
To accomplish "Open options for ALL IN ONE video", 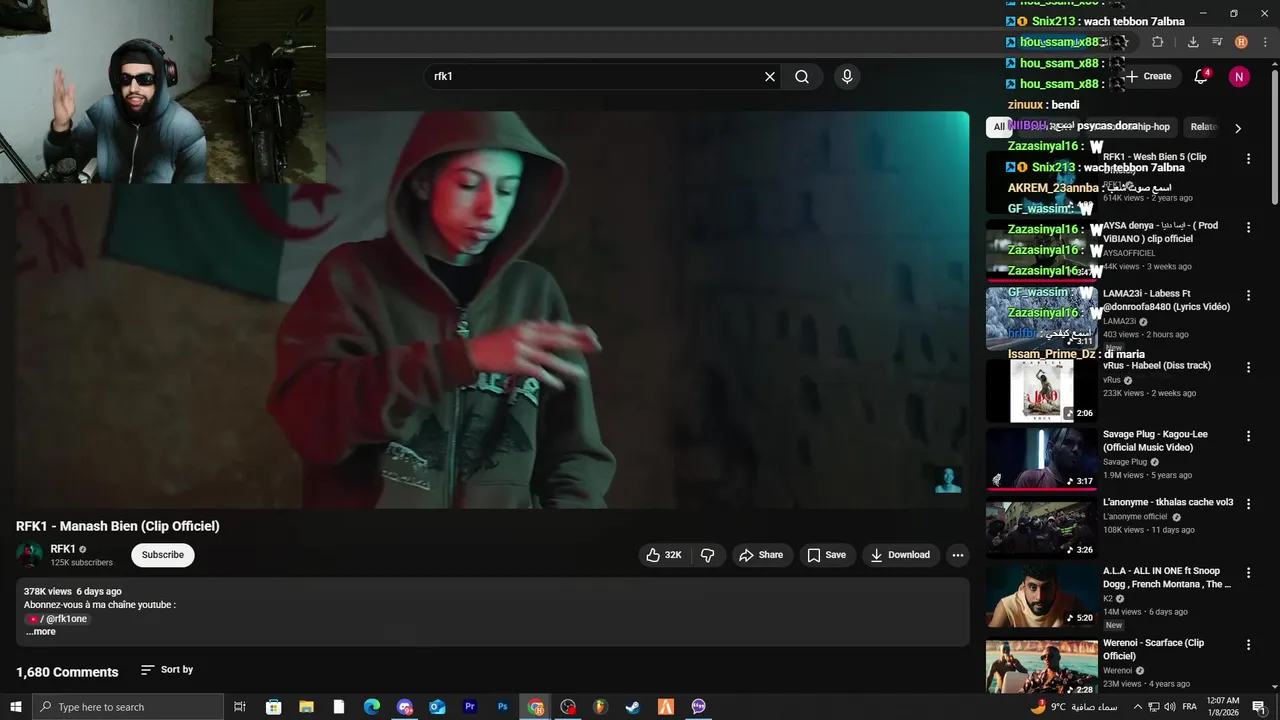I will 1248,572.
